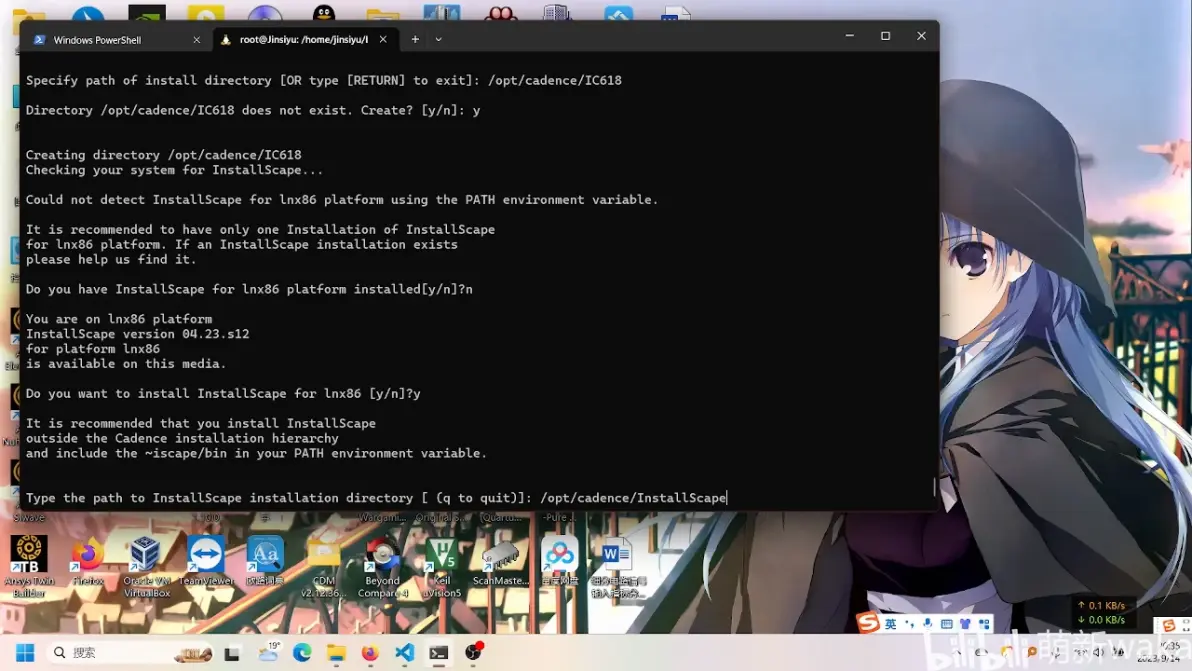This screenshot has height=671, width=1192.
Task: Open Ansys Twin Builder desktop shortcut
Action: (x=29, y=565)
